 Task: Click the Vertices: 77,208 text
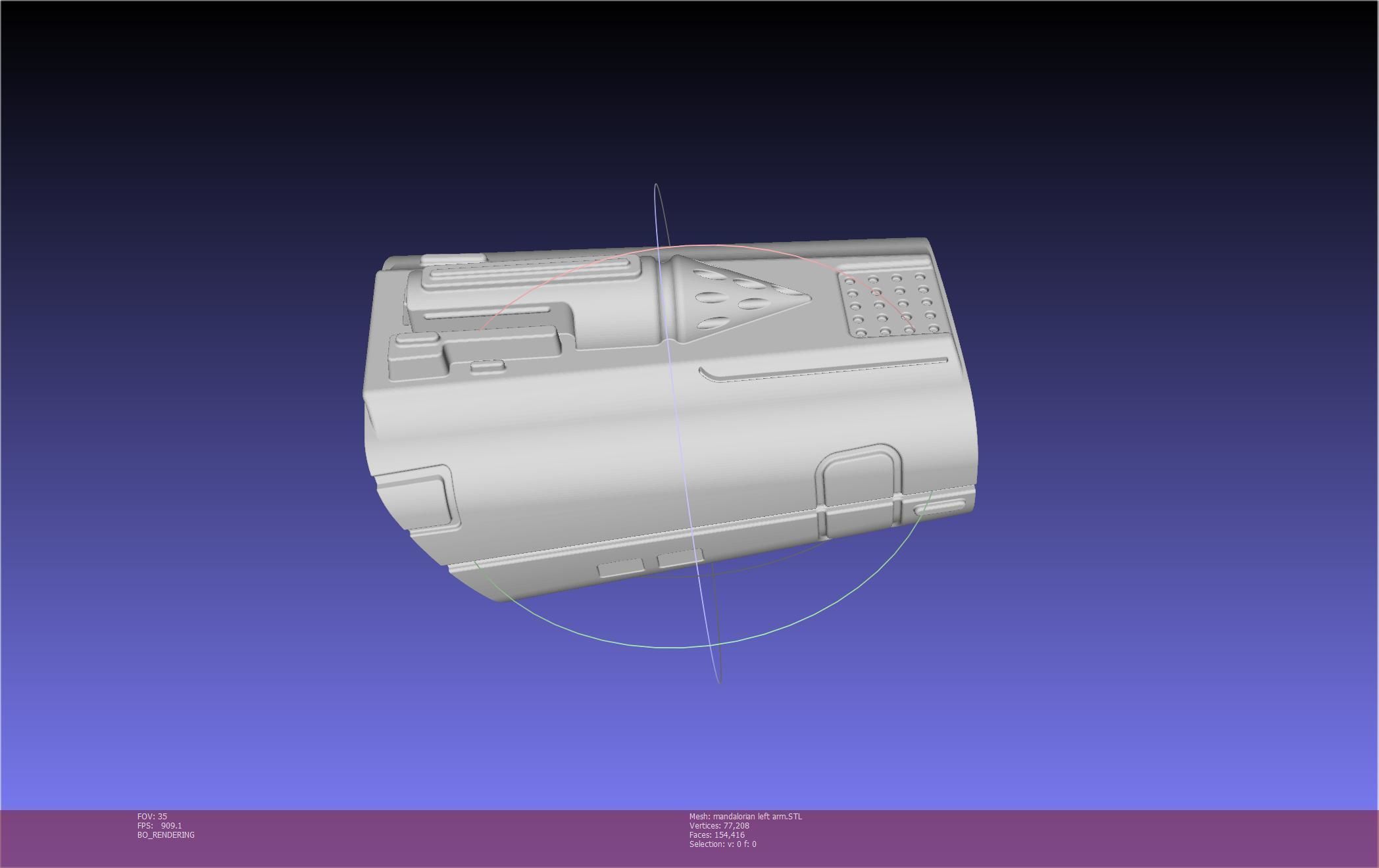[x=719, y=825]
